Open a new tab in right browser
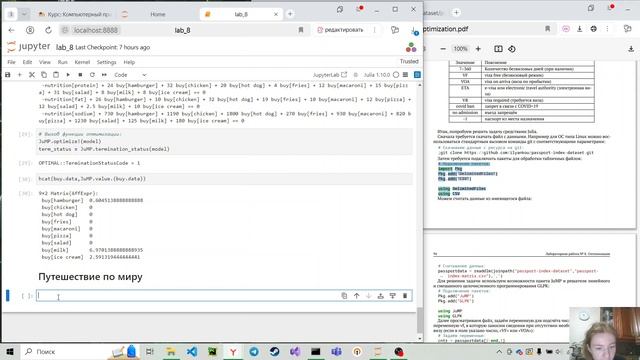The width and height of the screenshot is (640, 360). (x=456, y=13)
